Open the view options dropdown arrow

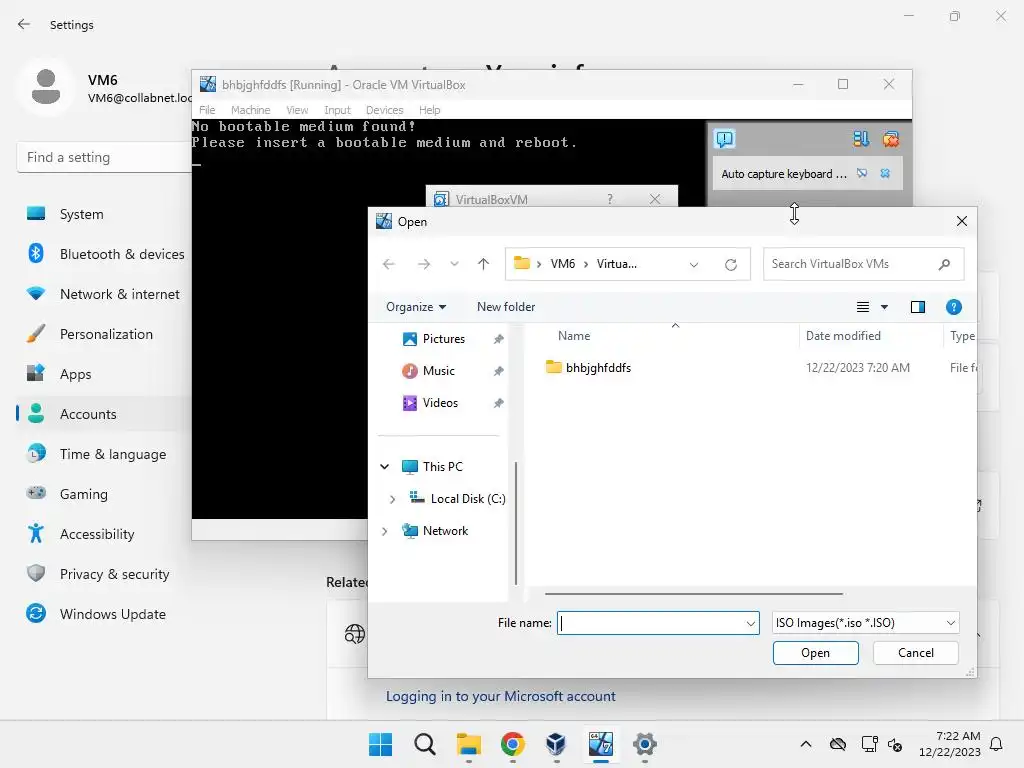tap(884, 307)
